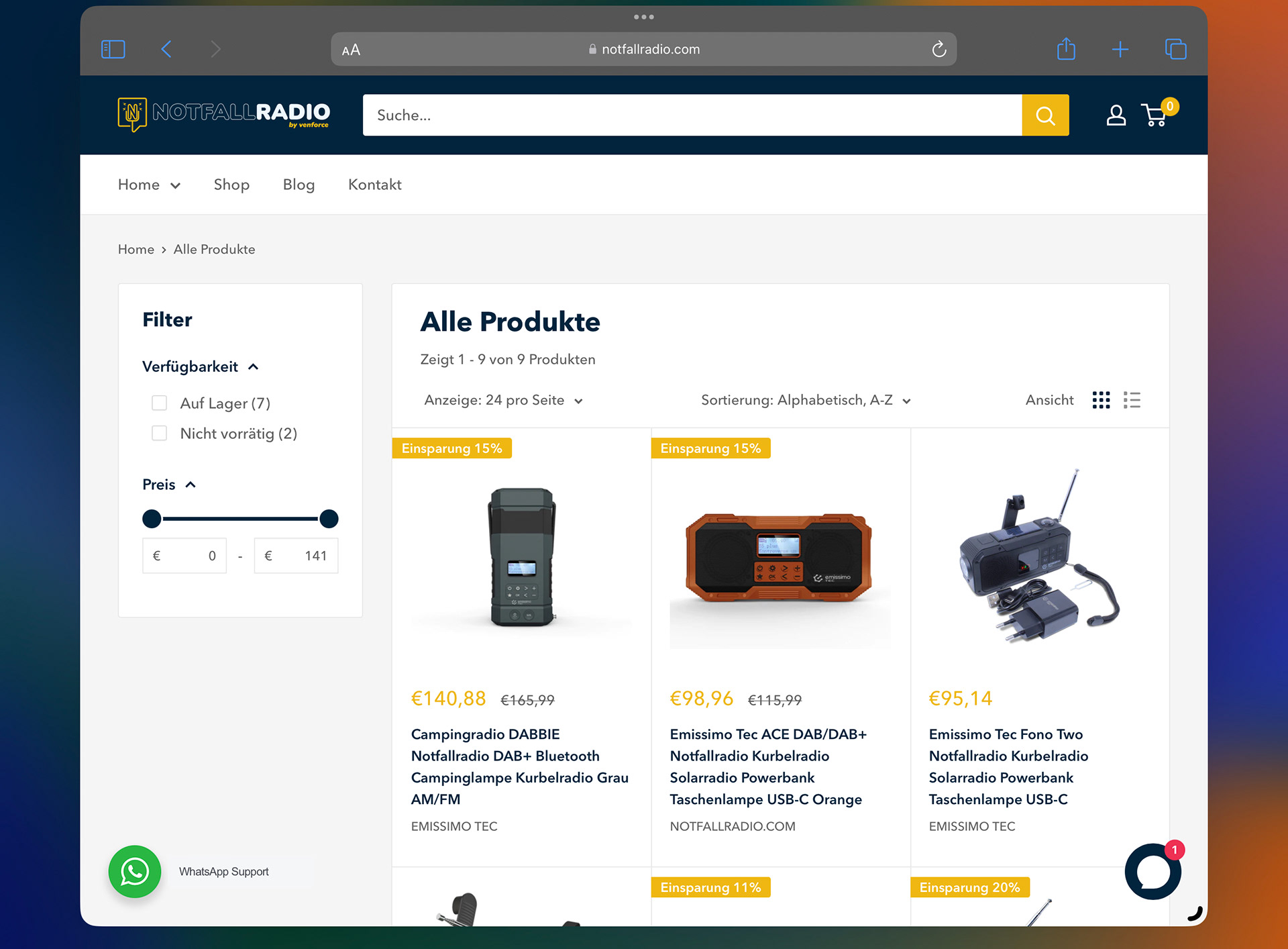Switch to list view layout
Screen dimensions: 1288x949
[x=1132, y=400]
